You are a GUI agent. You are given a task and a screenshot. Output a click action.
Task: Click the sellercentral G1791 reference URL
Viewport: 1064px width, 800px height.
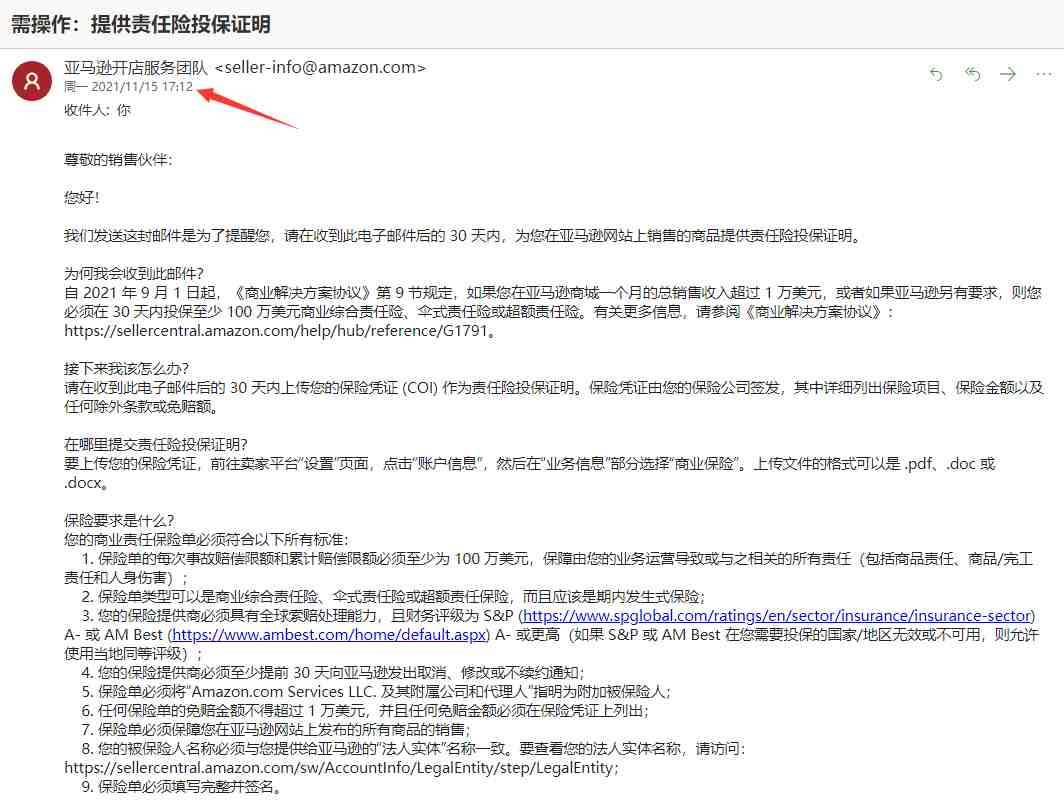coord(276,331)
